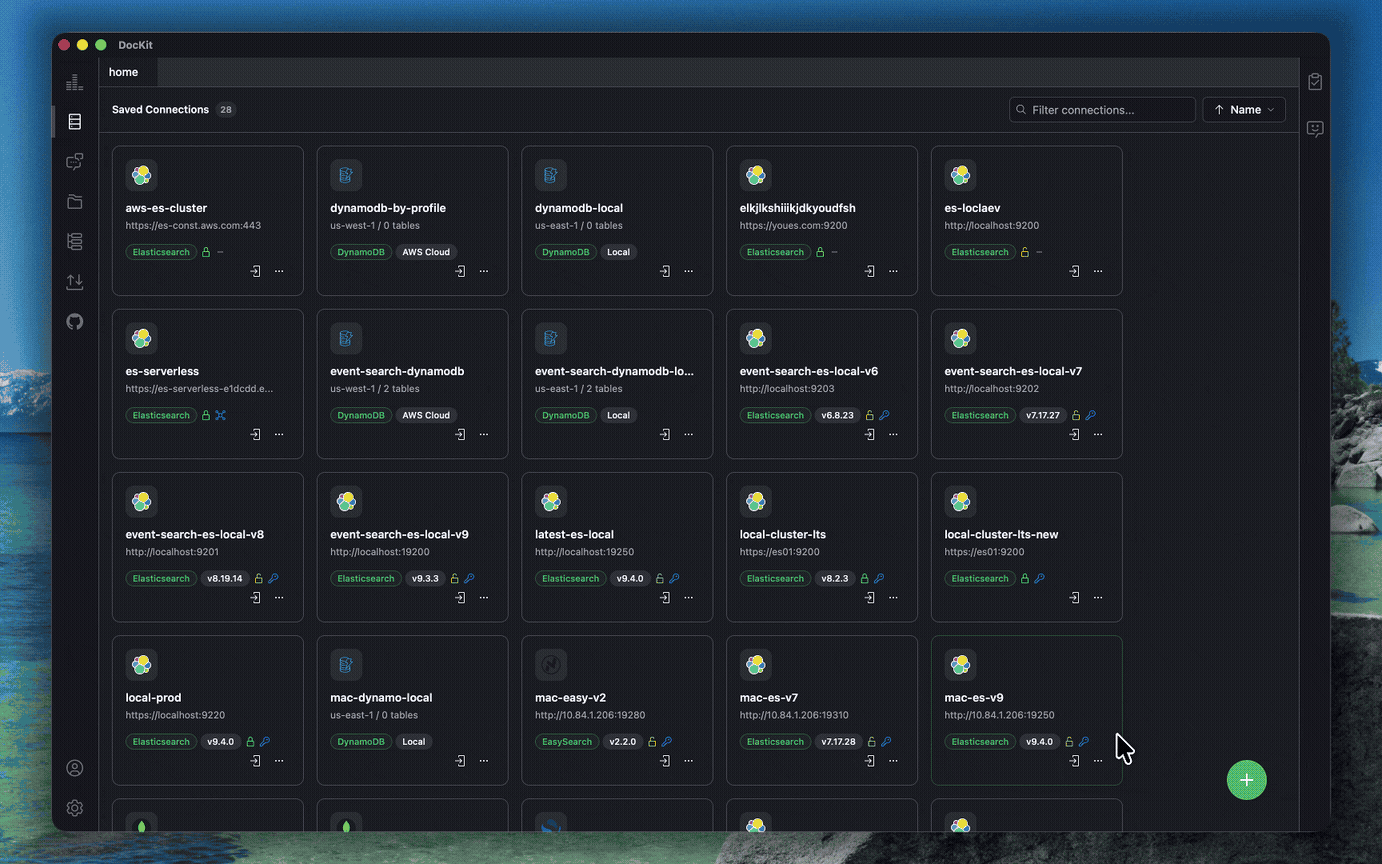Open more options menu for event-search-es-local-v9
The width and height of the screenshot is (1382, 864).
[x=484, y=597]
